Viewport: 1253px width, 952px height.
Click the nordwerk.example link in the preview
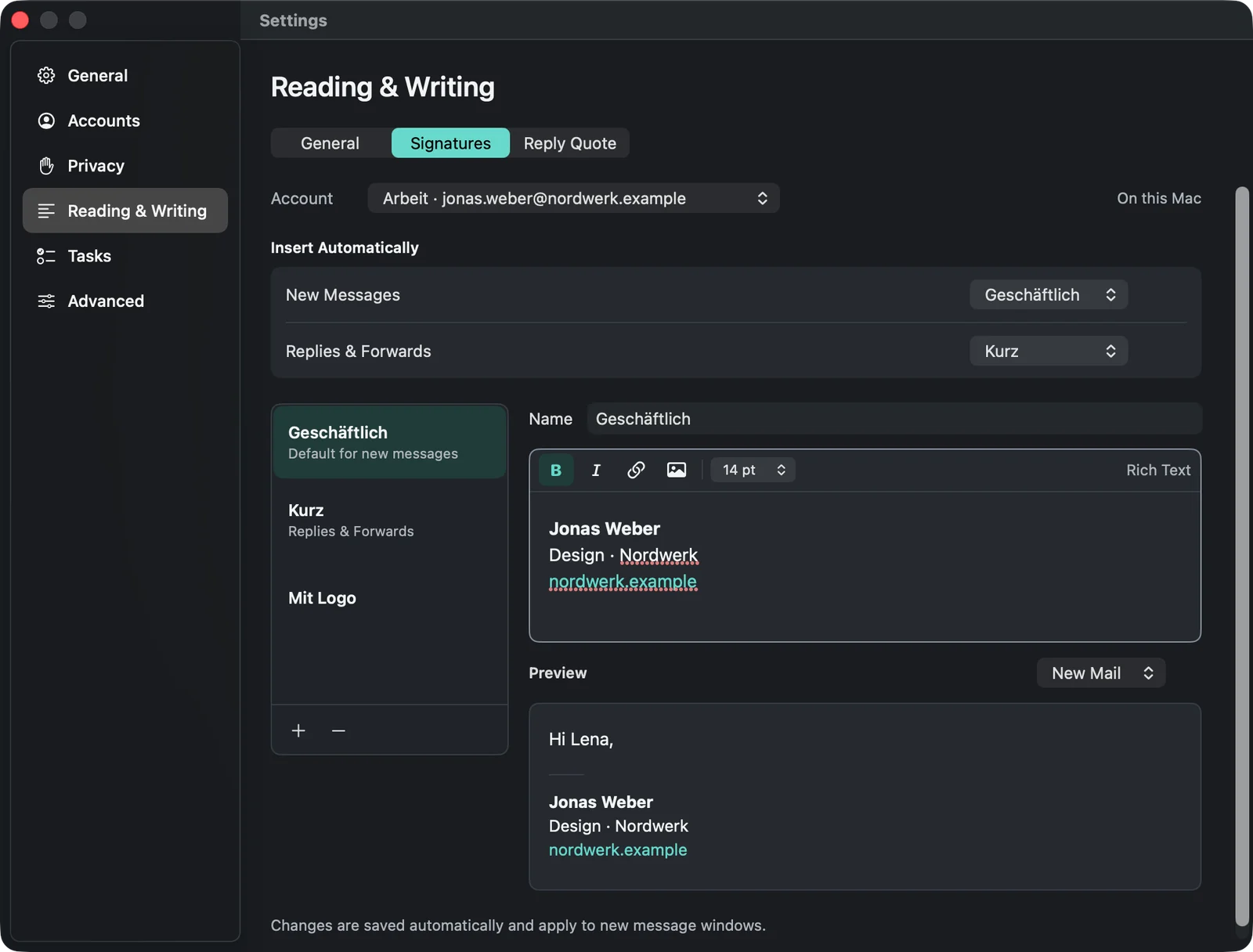point(618,849)
